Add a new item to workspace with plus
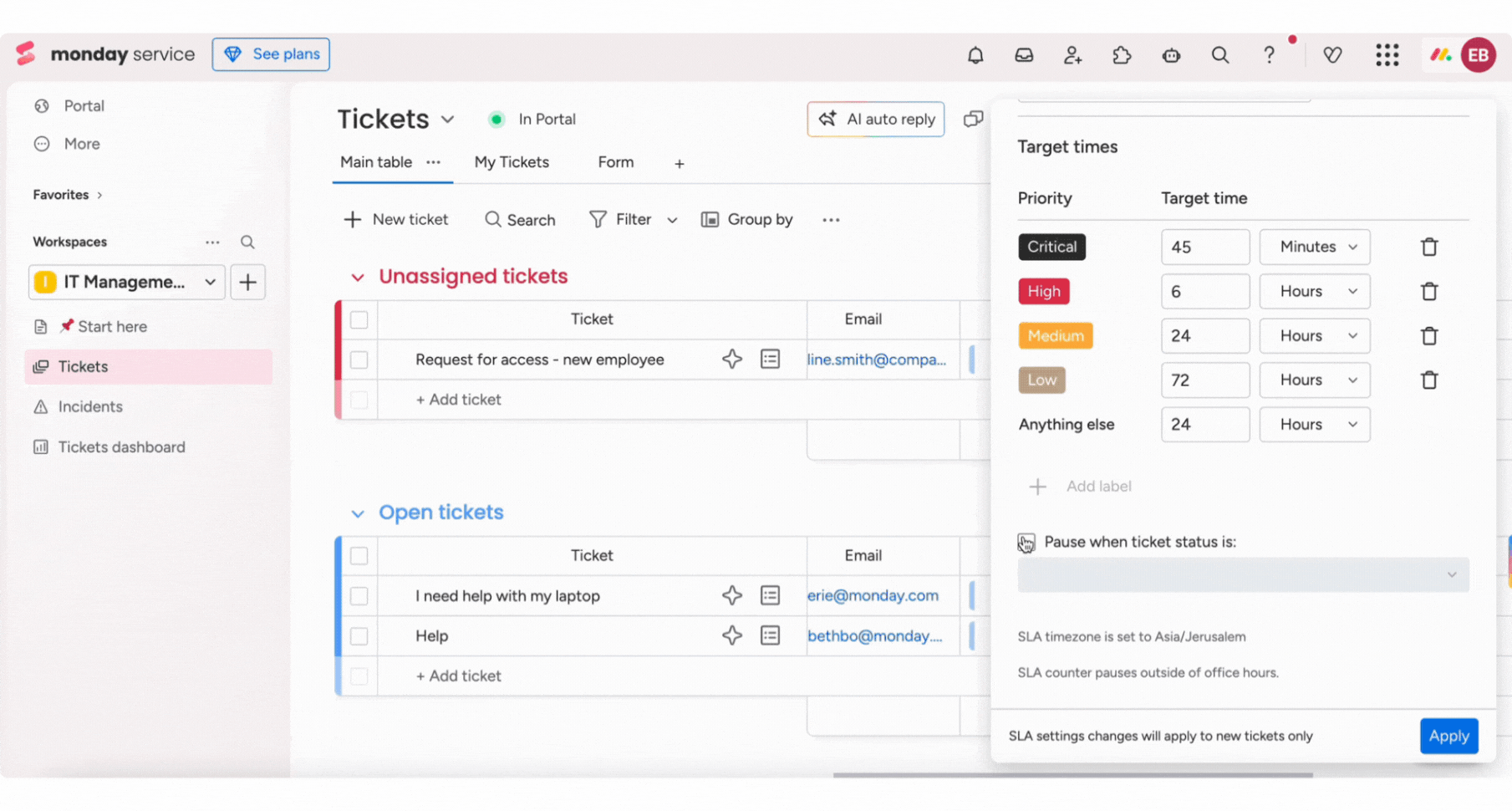The image size is (1512, 811). (x=247, y=282)
